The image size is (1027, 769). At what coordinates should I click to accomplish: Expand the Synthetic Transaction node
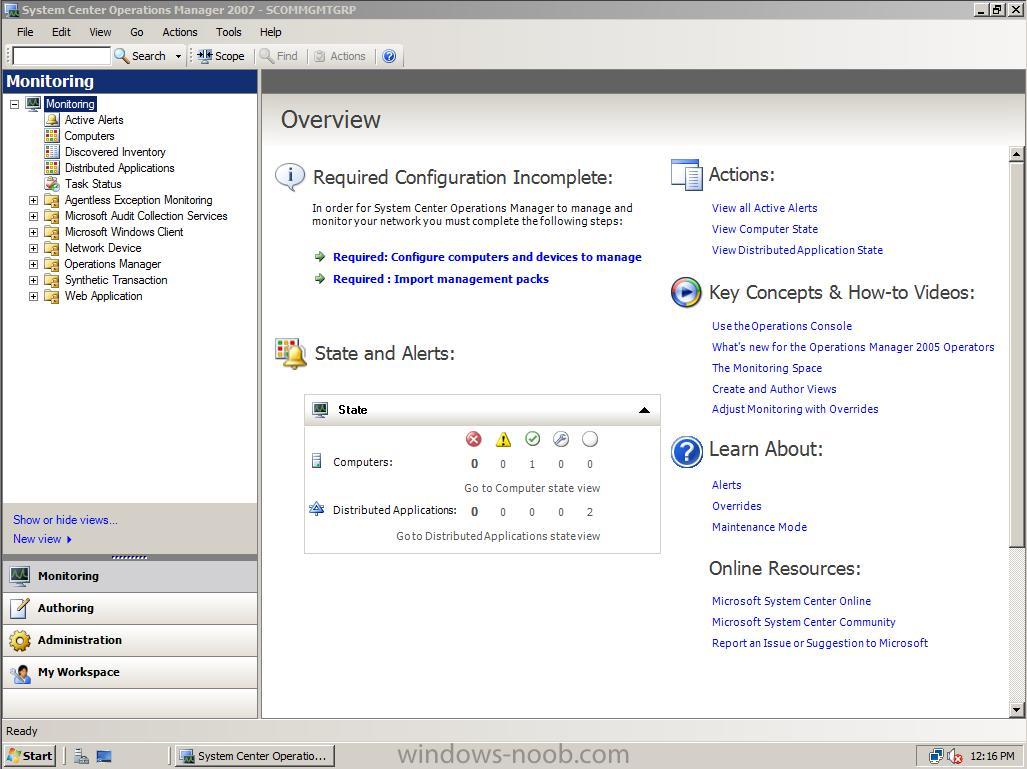coord(33,280)
